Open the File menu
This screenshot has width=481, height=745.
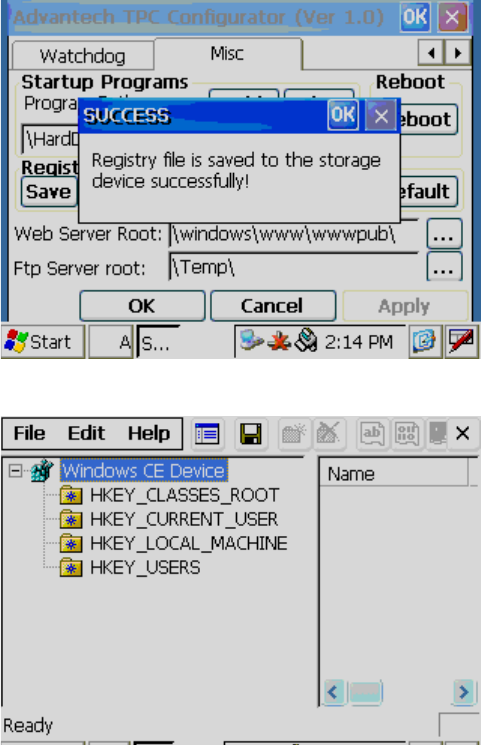29,433
